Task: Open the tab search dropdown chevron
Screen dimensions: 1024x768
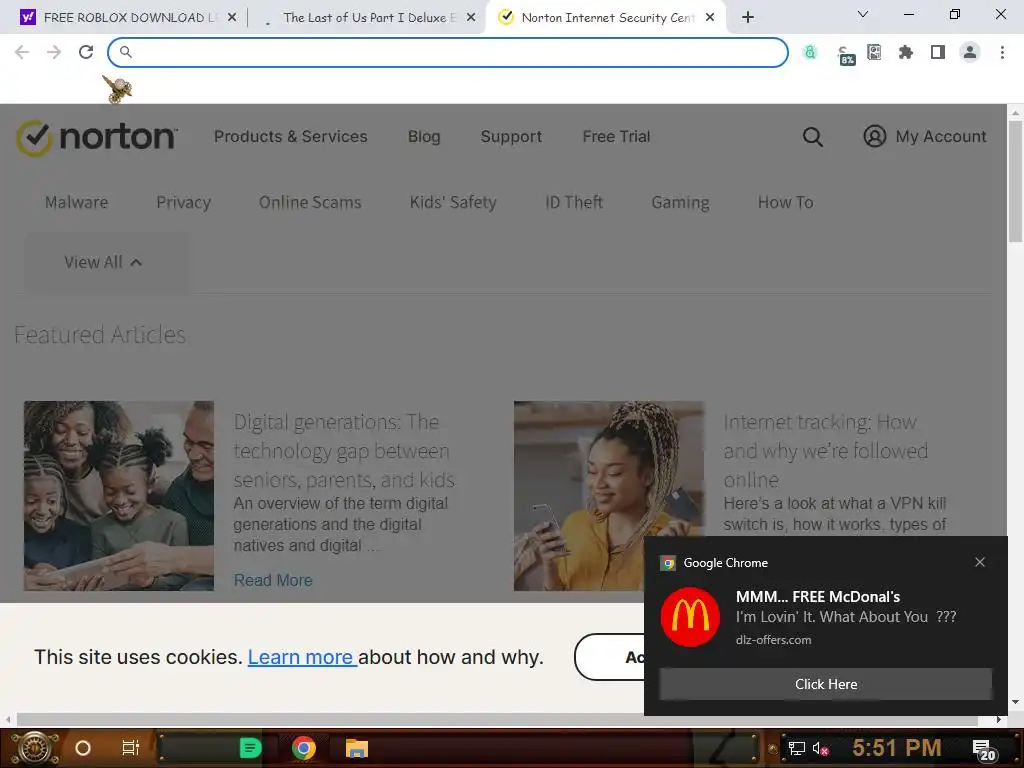Action: pos(863,14)
